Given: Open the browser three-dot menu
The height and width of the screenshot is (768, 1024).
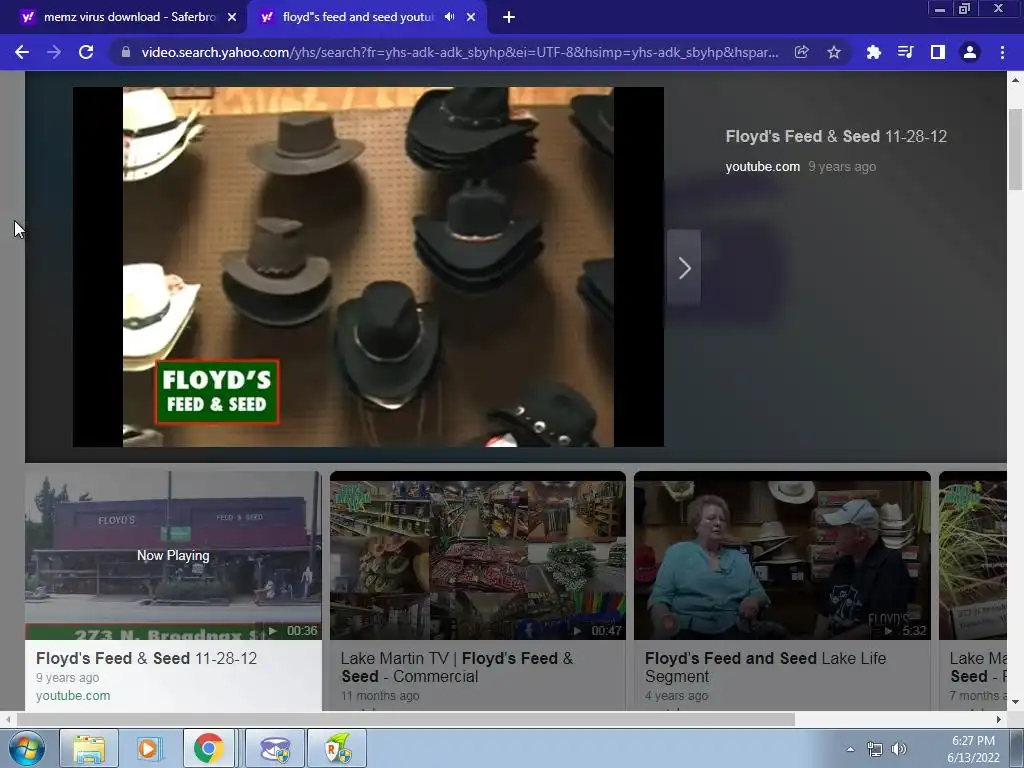Looking at the screenshot, I should [1002, 52].
